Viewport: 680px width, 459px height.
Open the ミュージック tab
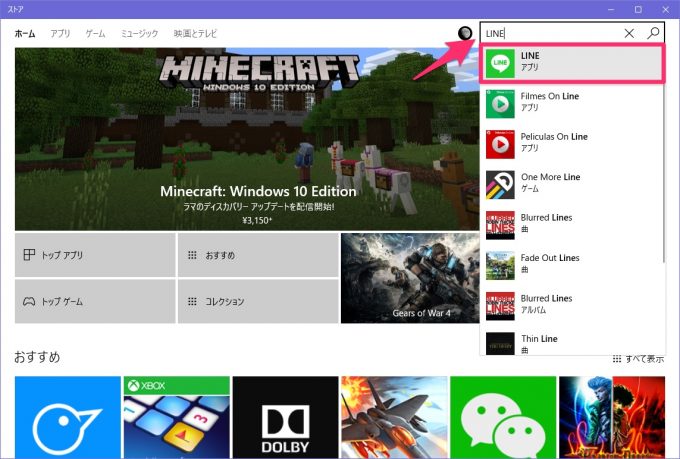[x=140, y=33]
